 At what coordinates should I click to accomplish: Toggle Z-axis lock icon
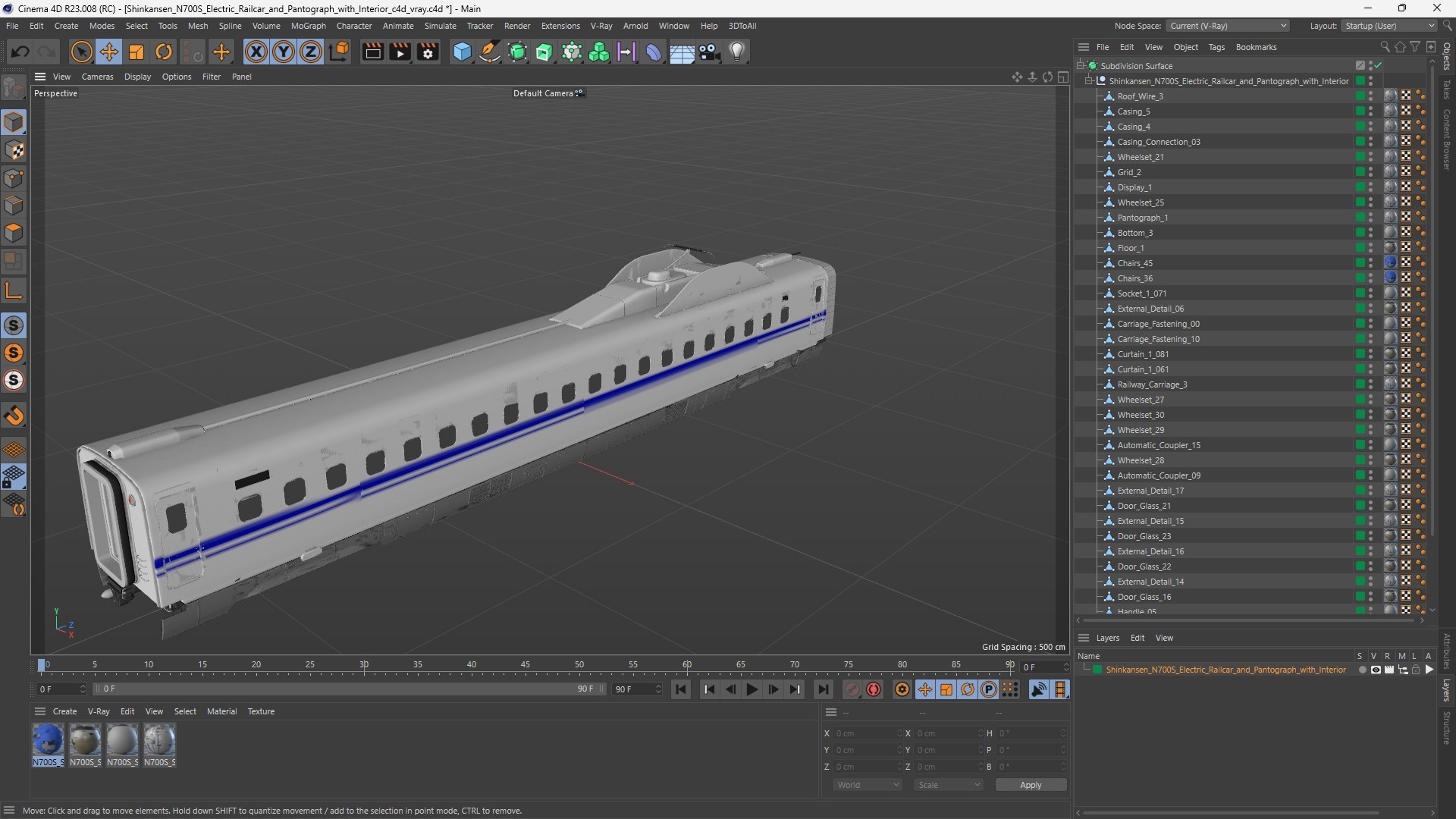click(x=311, y=52)
